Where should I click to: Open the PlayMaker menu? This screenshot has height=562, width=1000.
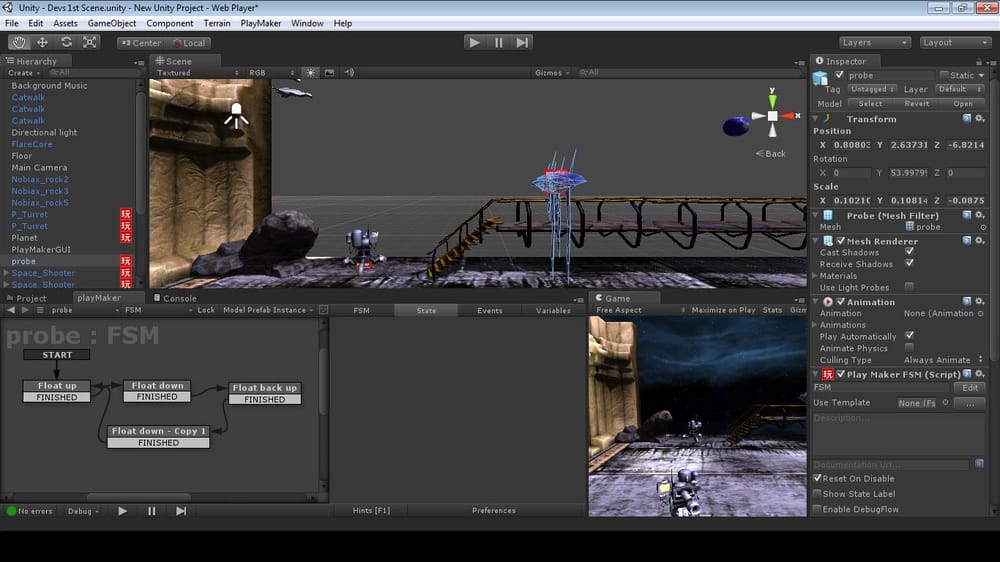(260, 24)
